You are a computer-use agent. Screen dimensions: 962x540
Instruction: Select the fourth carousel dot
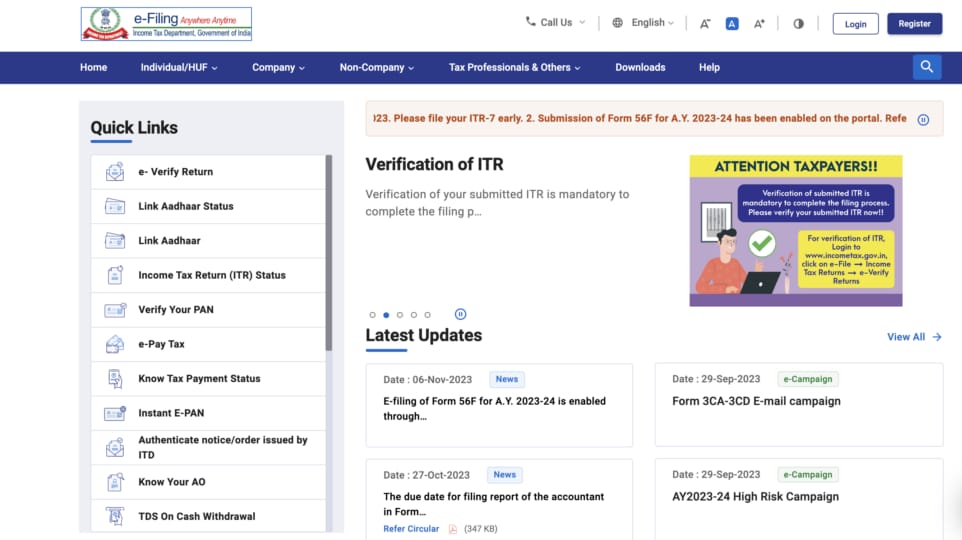414,315
